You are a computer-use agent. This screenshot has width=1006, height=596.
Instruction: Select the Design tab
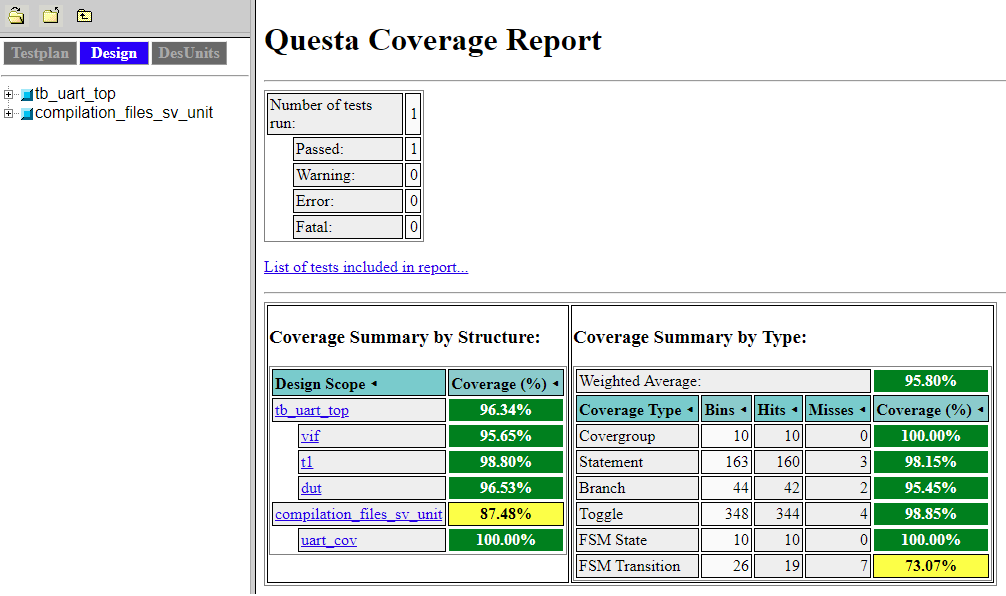pyautogui.click(x=114, y=53)
